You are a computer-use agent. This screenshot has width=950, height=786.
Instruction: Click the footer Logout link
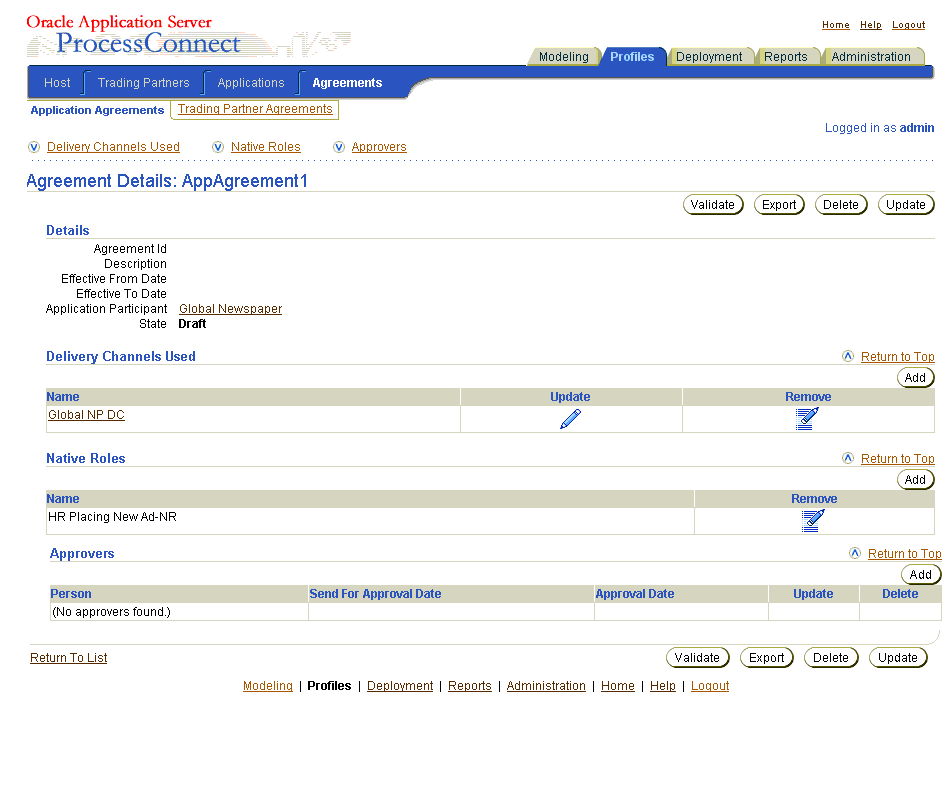pyautogui.click(x=709, y=686)
